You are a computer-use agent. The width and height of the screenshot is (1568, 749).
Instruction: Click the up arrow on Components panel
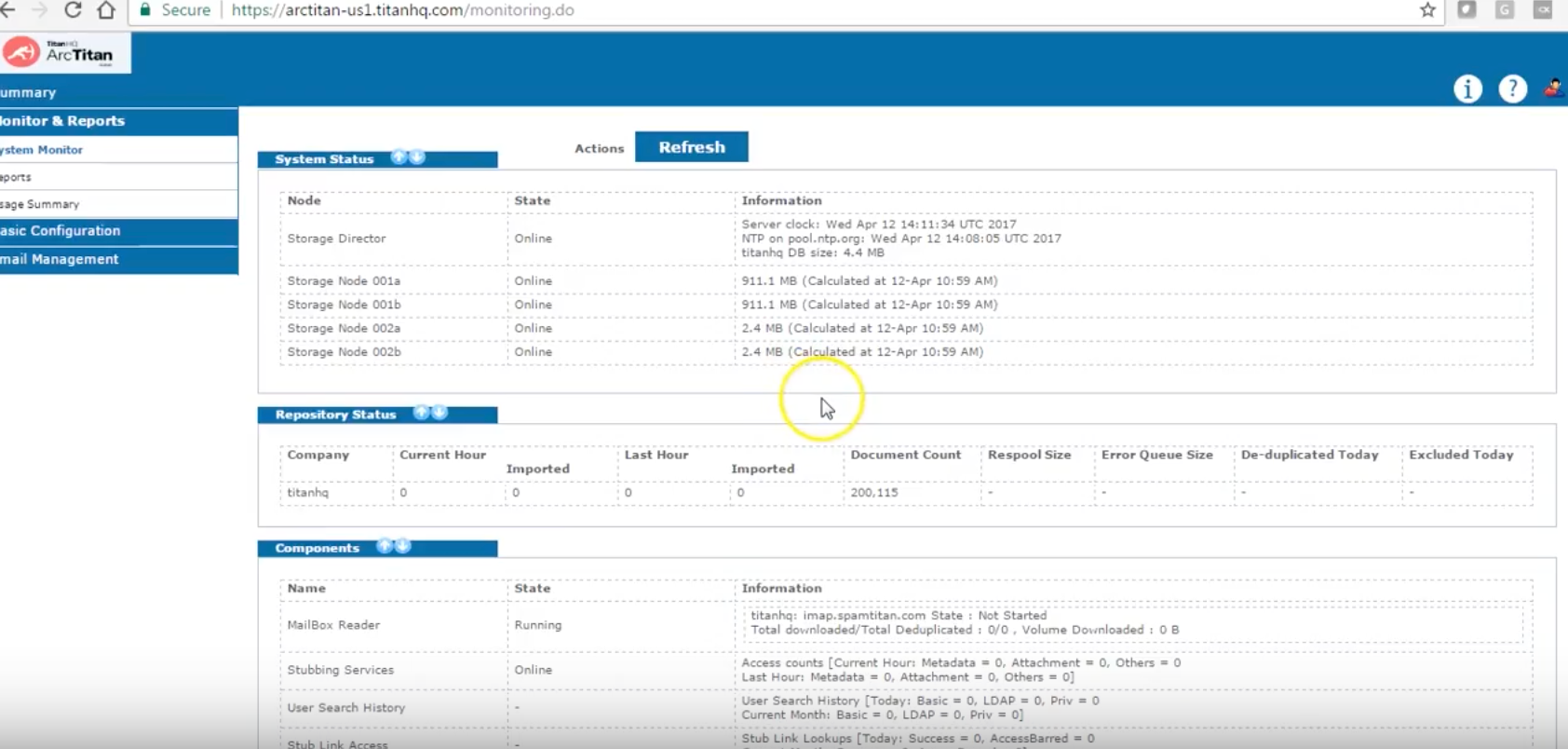(x=384, y=546)
